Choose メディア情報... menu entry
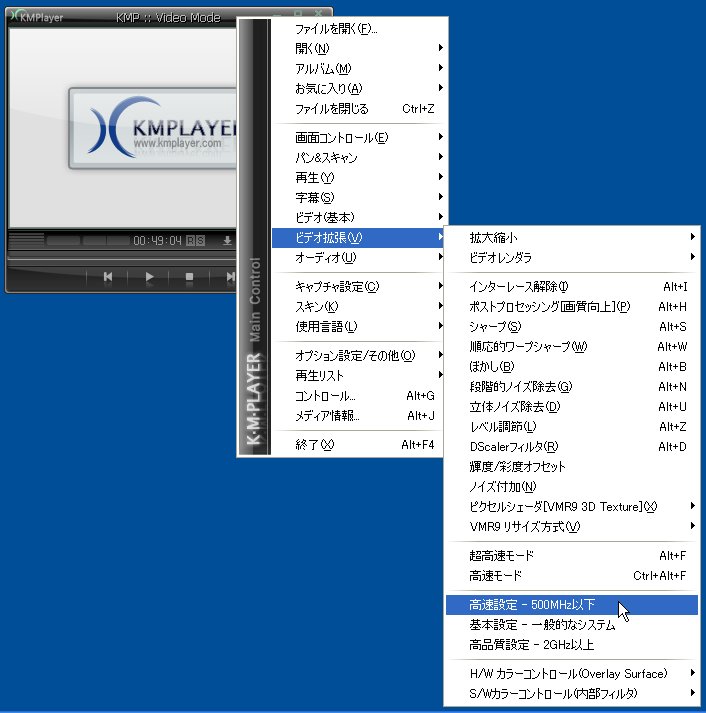706x713 pixels. pyautogui.click(x=360, y=416)
